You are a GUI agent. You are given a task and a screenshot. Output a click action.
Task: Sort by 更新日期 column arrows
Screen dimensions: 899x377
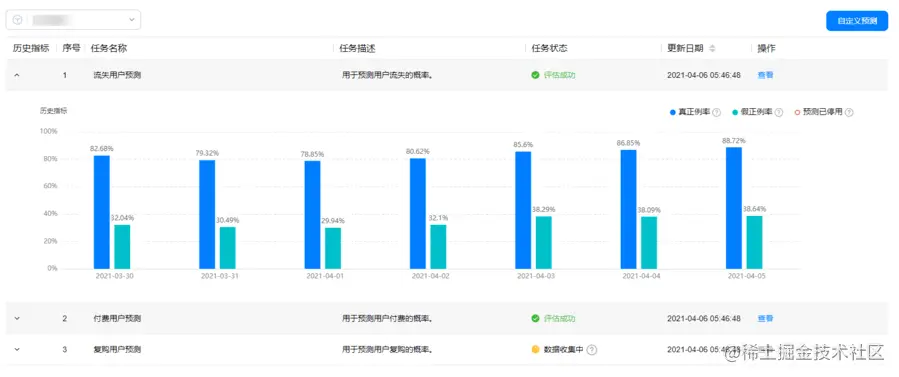[x=712, y=49]
